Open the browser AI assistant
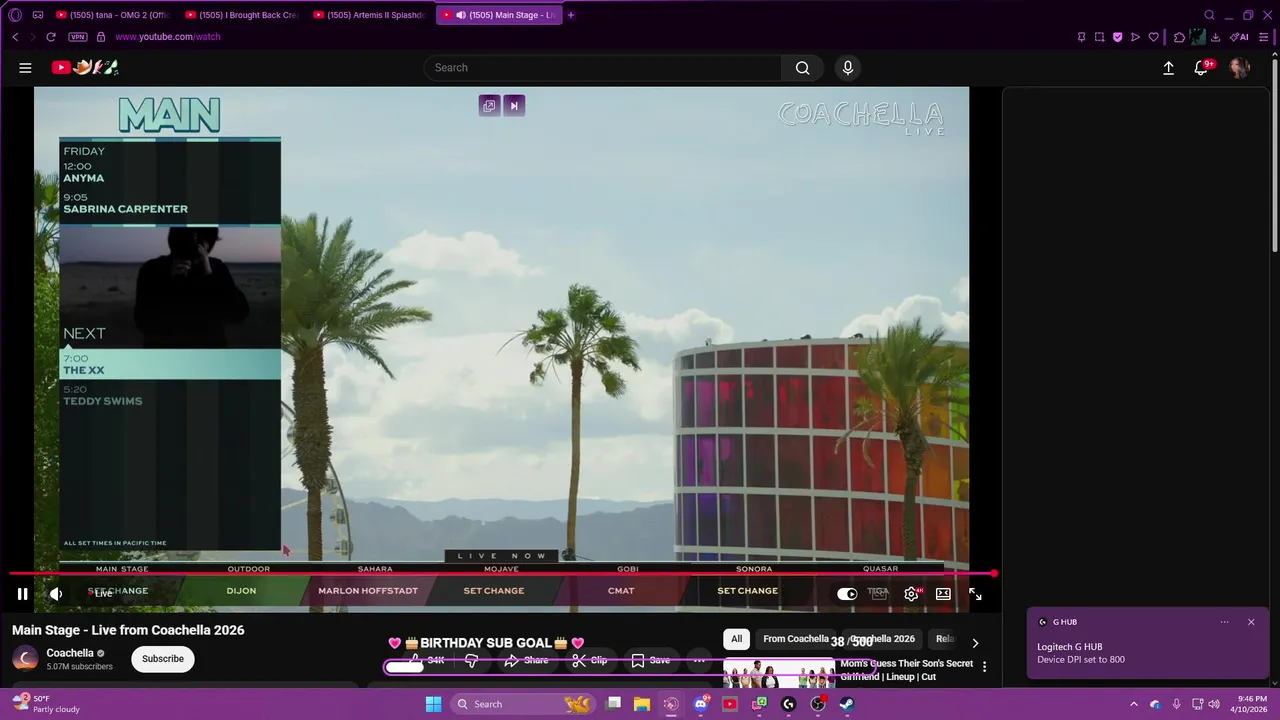Screen dimensions: 1280x720 (x=1240, y=37)
